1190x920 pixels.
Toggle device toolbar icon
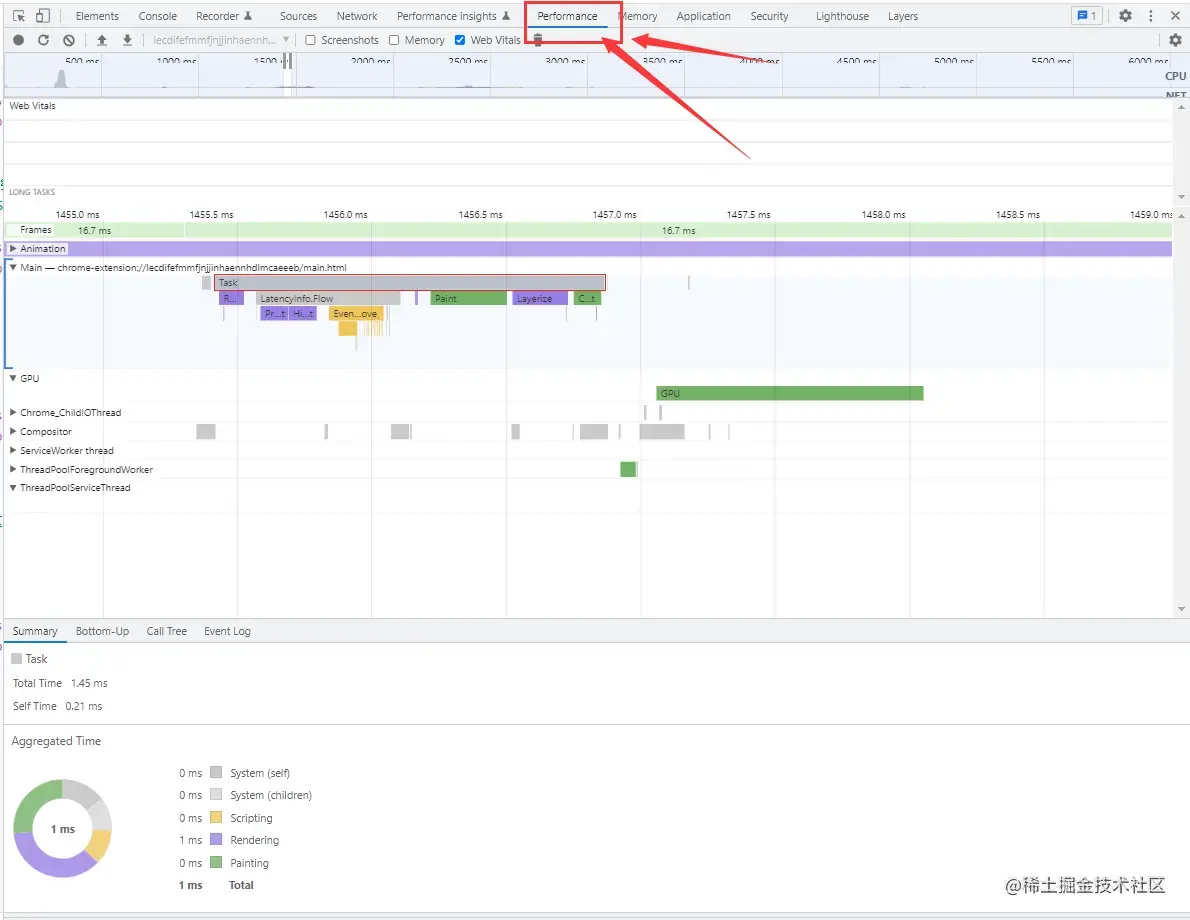click(43, 16)
